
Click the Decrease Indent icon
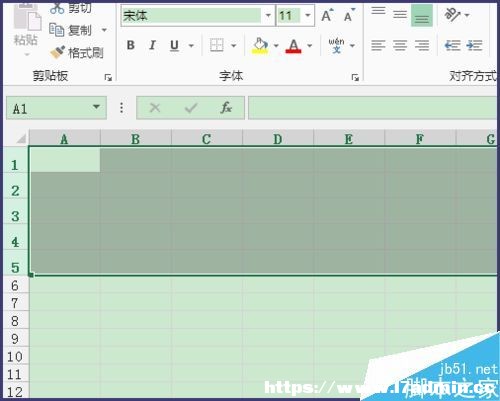[x=452, y=45]
